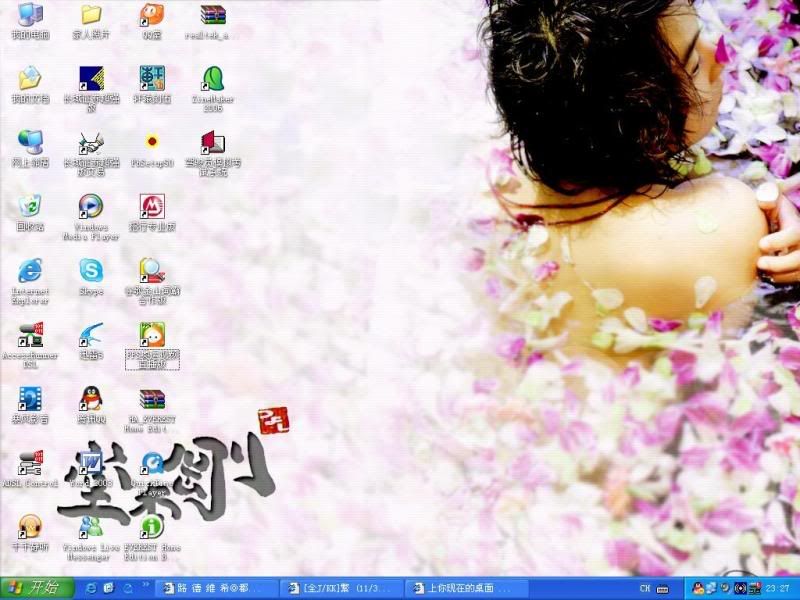Select the realtek WinRAR archive icon
The image size is (800, 600).
(x=213, y=15)
